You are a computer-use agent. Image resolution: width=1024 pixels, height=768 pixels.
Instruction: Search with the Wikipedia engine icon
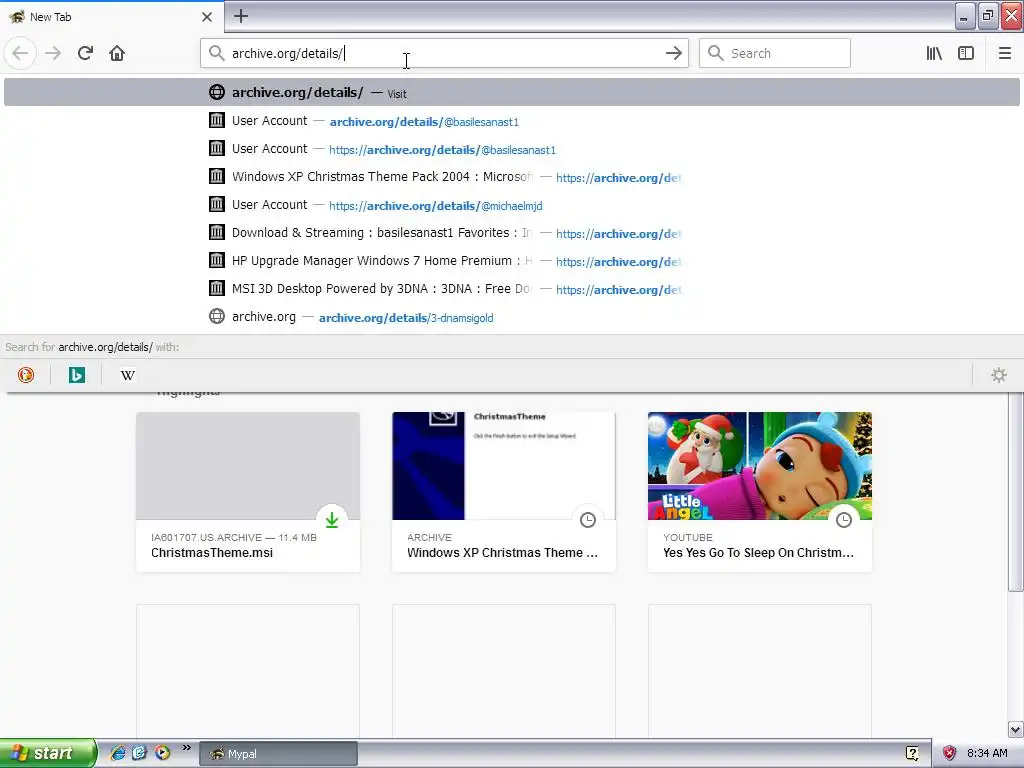127,375
